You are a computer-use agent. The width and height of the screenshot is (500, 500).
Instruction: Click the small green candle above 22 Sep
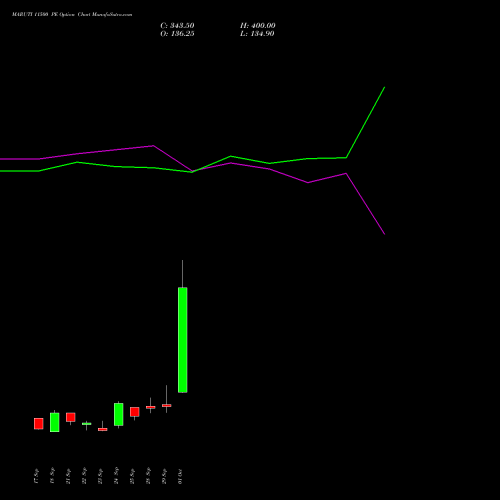coord(87,424)
